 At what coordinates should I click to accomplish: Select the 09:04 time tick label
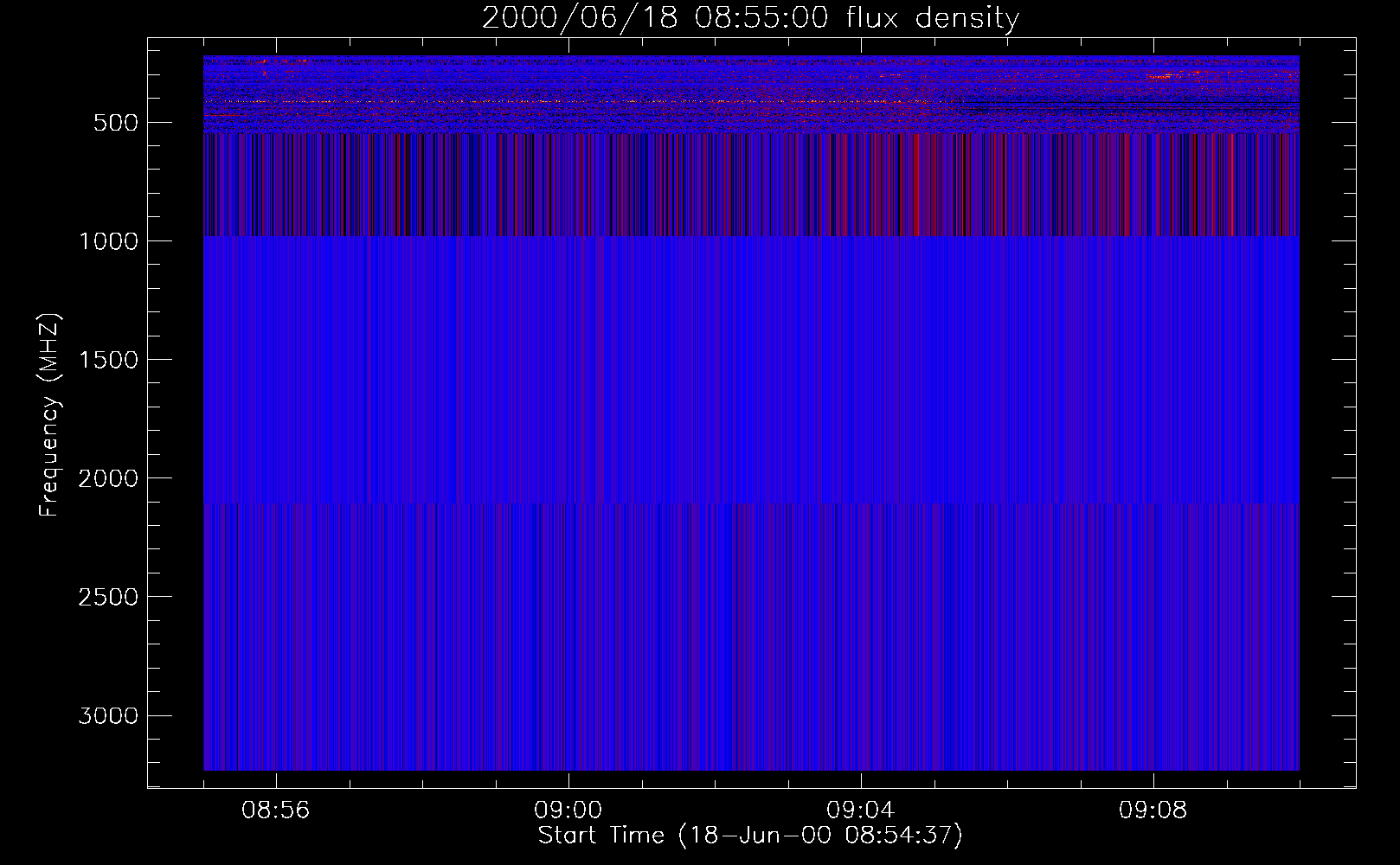(860, 811)
